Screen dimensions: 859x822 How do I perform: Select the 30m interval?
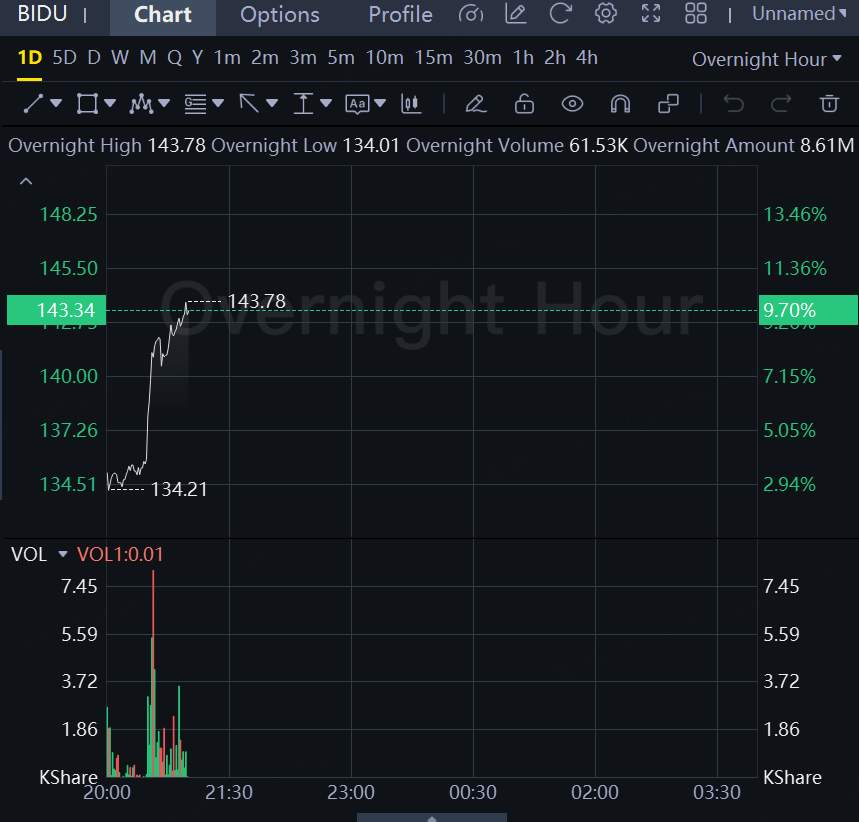pos(482,58)
